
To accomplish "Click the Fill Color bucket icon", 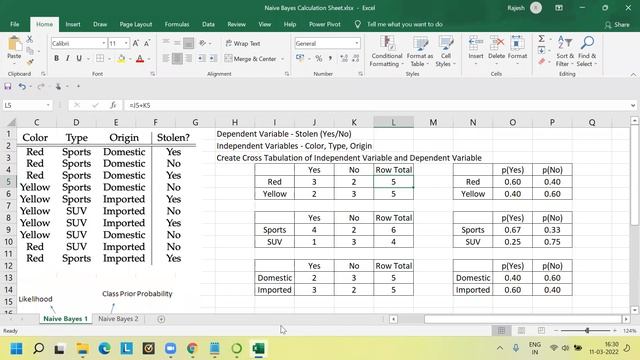I will click(x=121, y=59).
